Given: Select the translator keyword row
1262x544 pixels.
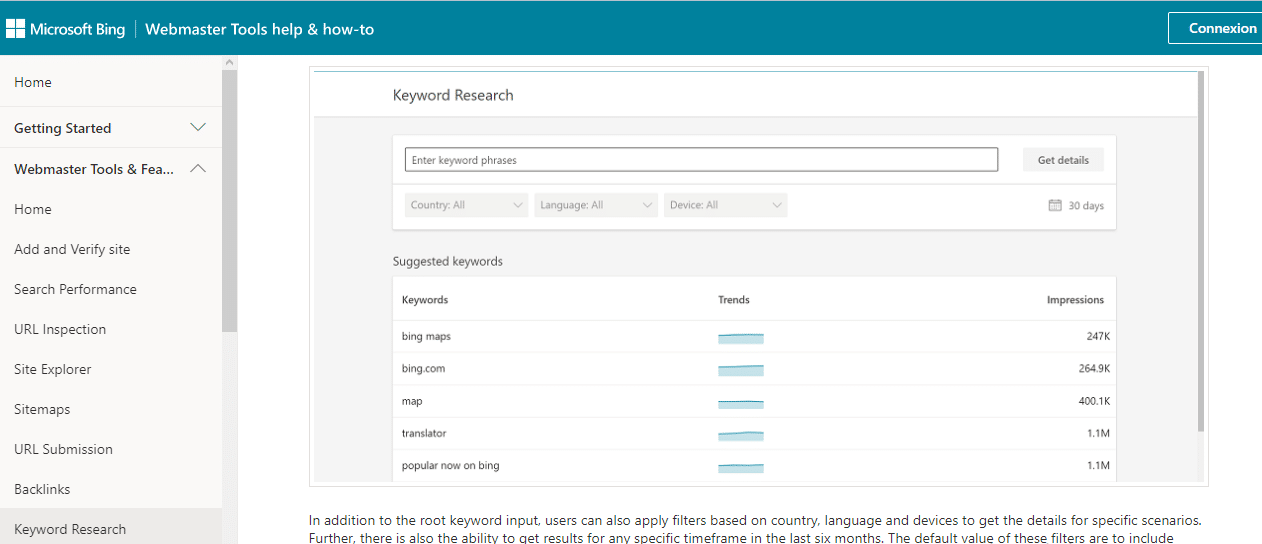Looking at the screenshot, I should (x=755, y=433).
